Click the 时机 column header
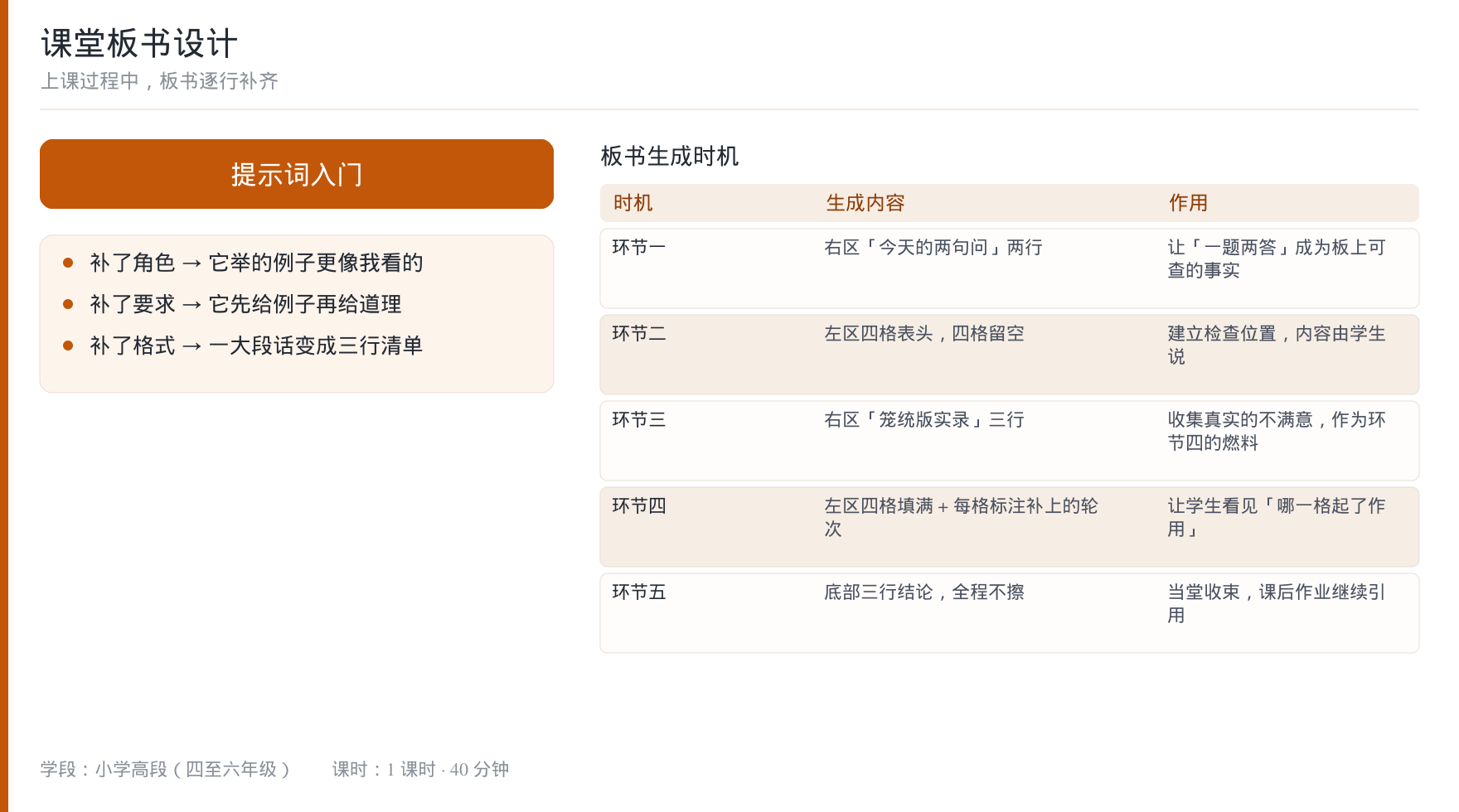The image size is (1459, 812). (x=633, y=203)
